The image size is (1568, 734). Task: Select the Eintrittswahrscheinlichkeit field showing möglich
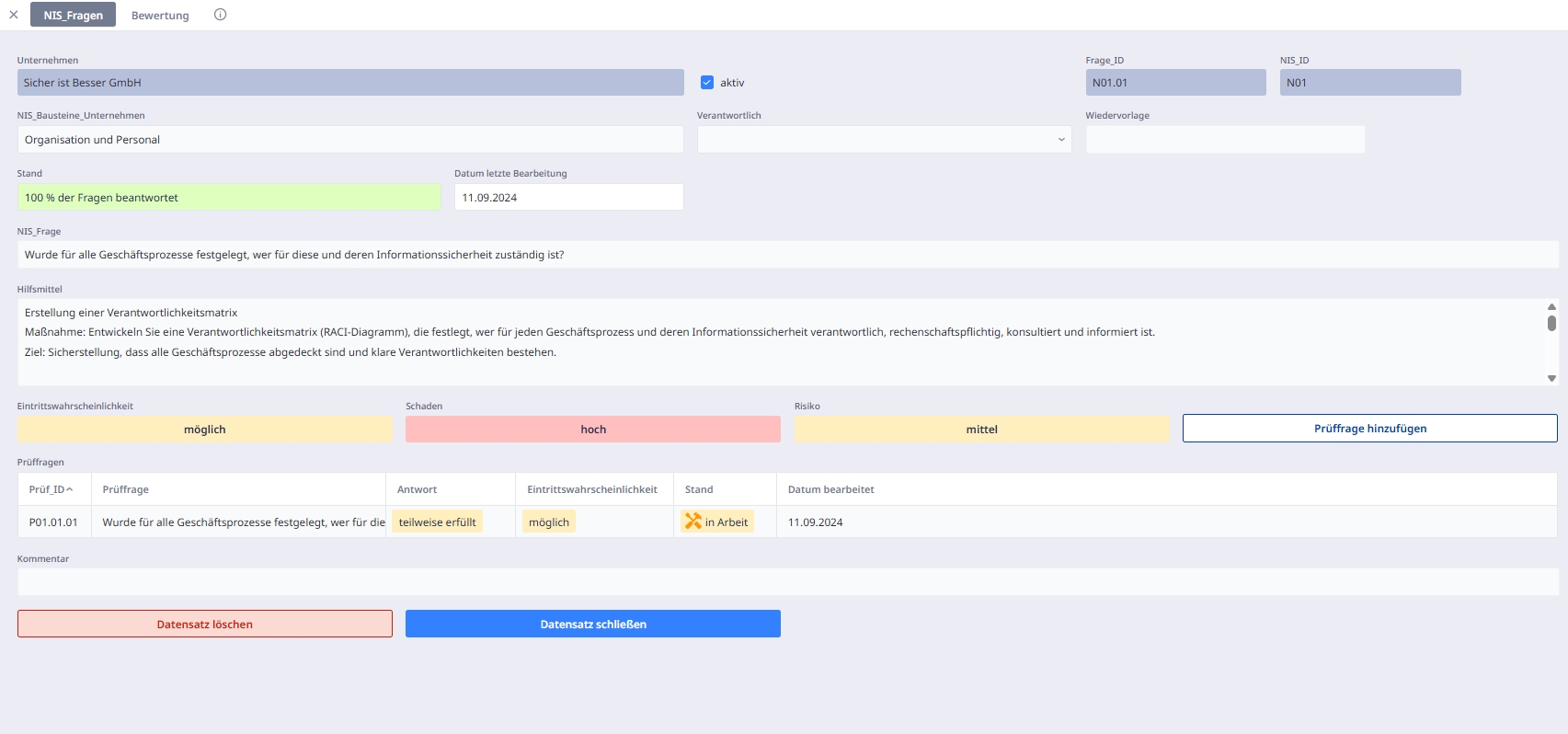click(x=204, y=430)
